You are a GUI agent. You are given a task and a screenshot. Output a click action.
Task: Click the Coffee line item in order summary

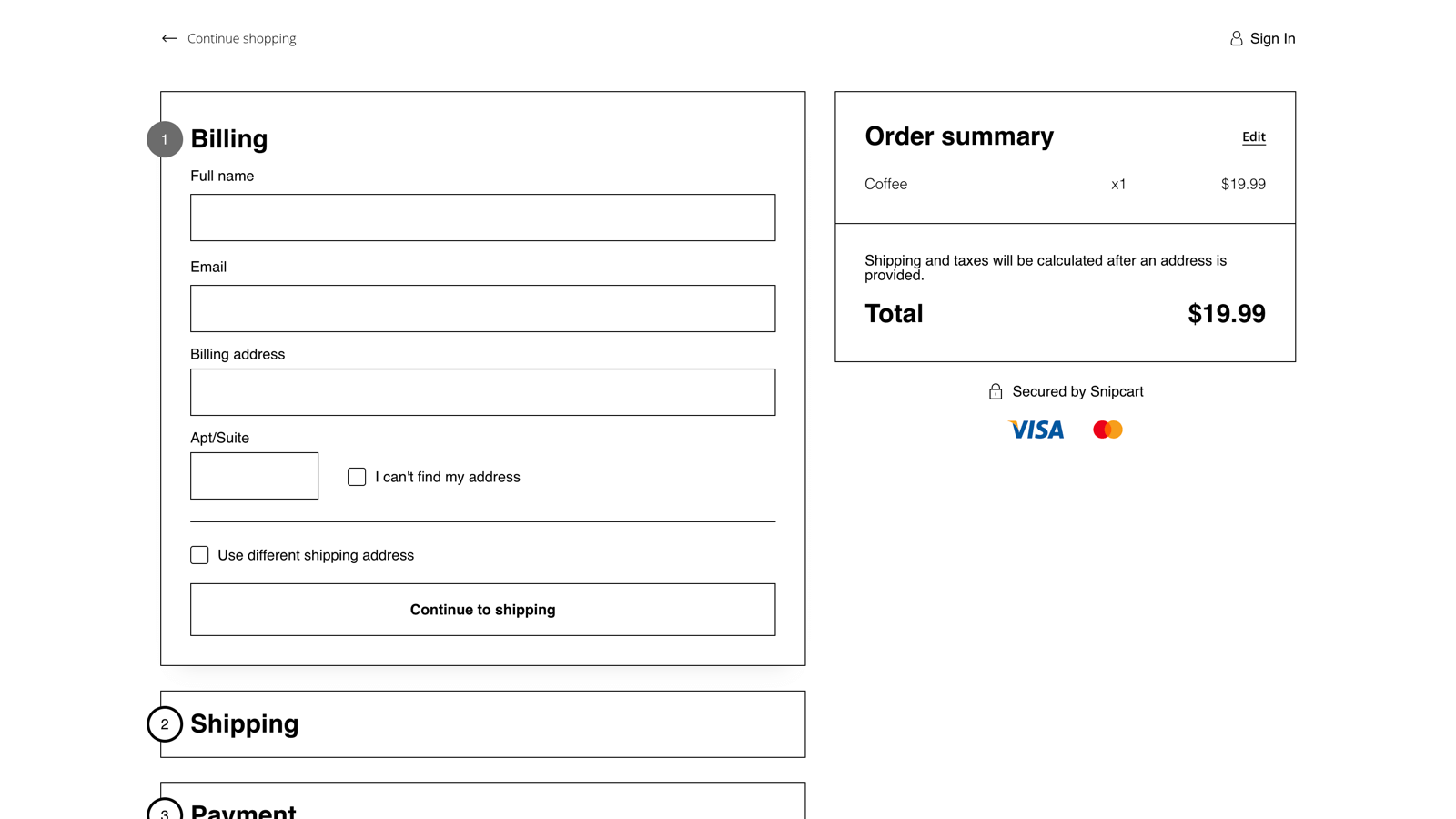click(x=885, y=184)
